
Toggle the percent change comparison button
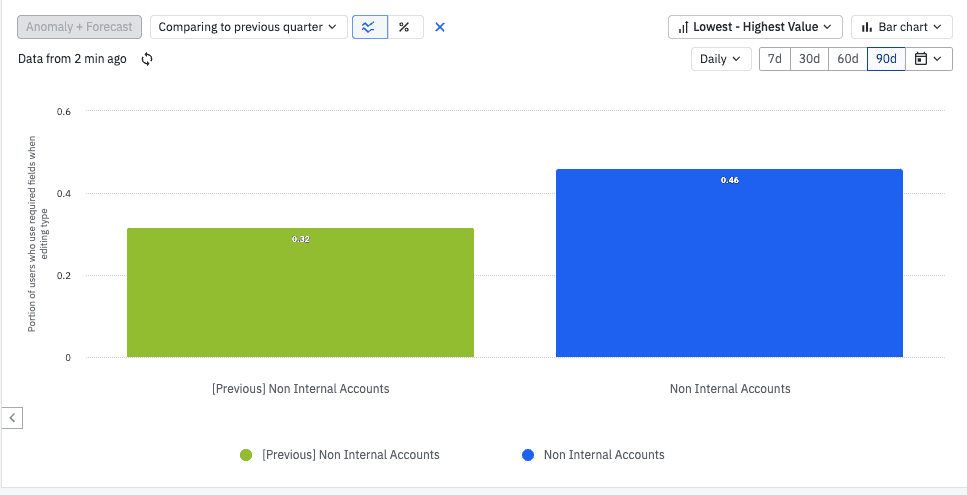(x=405, y=27)
